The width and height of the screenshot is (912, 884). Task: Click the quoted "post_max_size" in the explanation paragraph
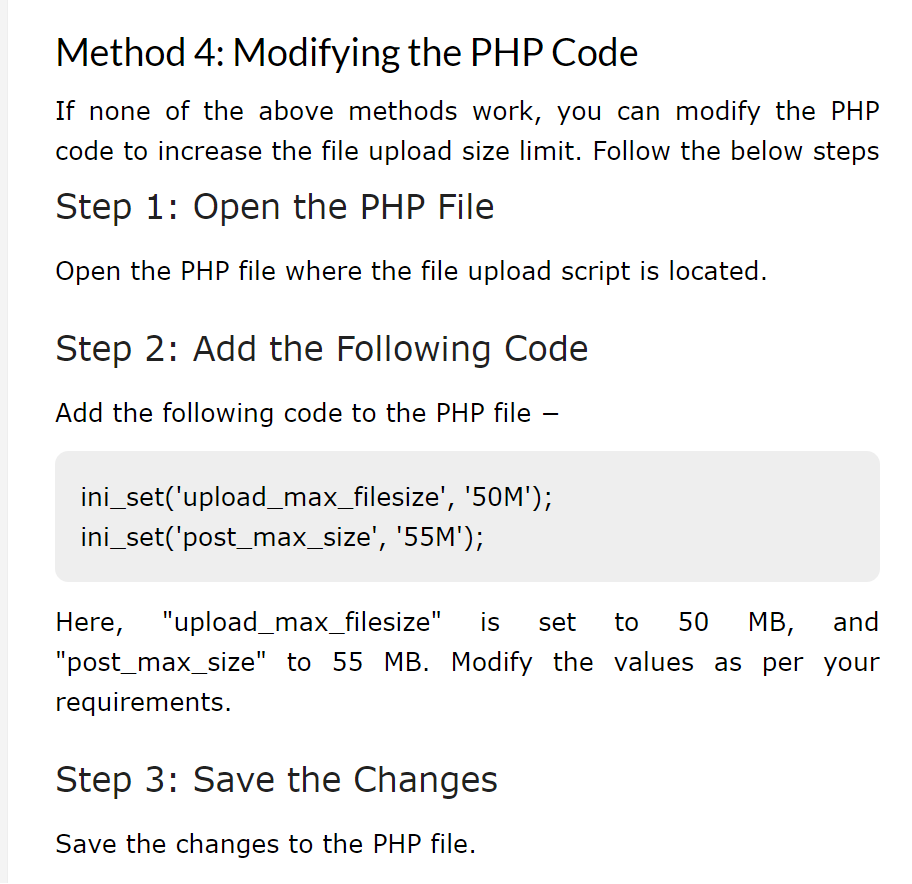pyautogui.click(x=161, y=662)
